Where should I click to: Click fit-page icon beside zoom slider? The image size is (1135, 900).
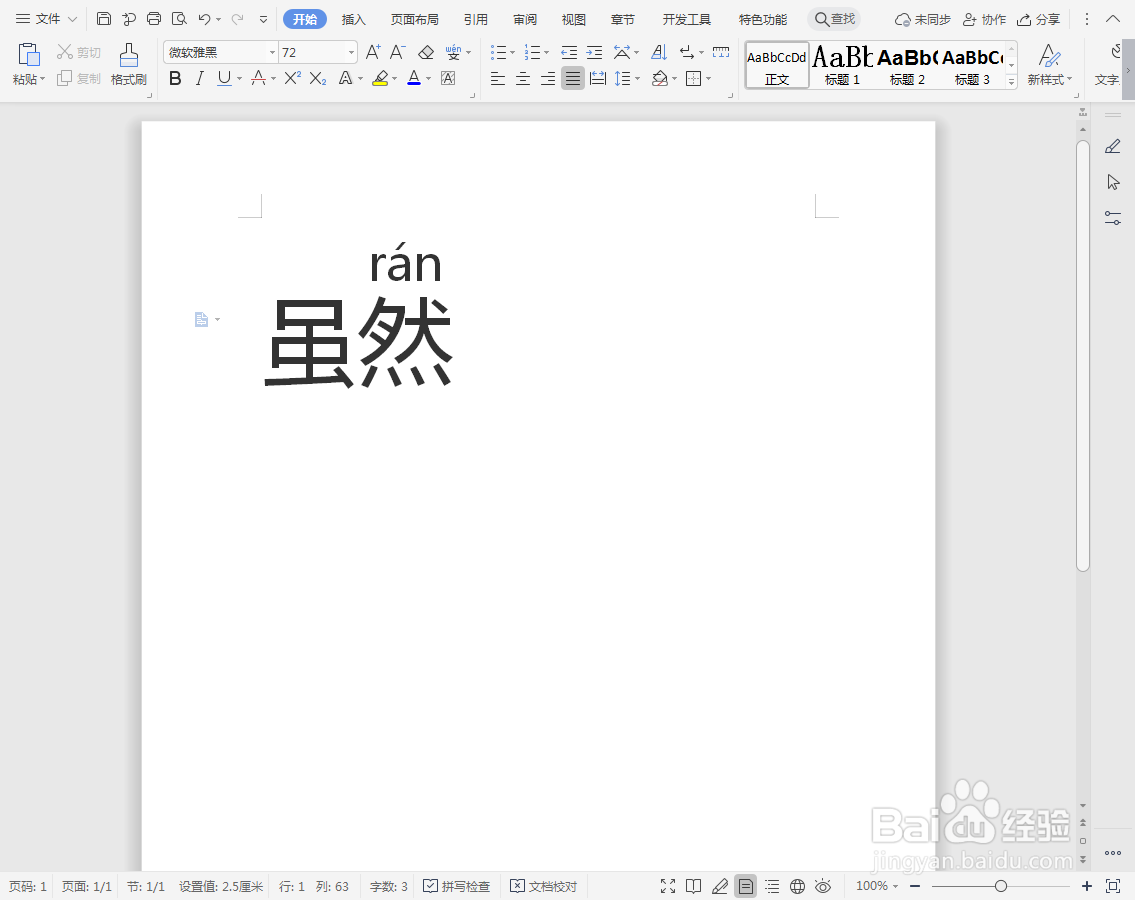(1113, 886)
